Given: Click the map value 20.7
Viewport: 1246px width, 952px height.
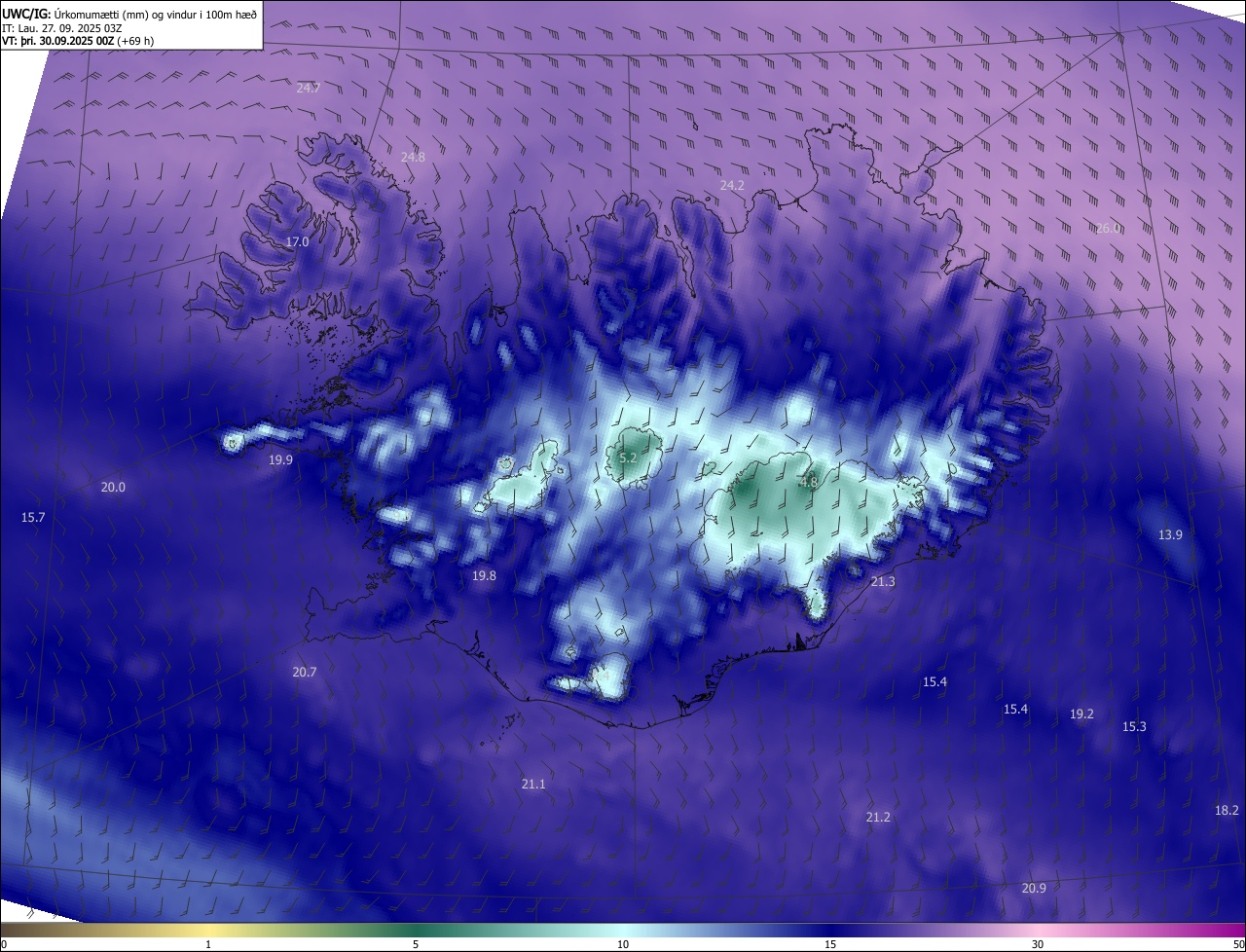Looking at the screenshot, I should tap(305, 672).
